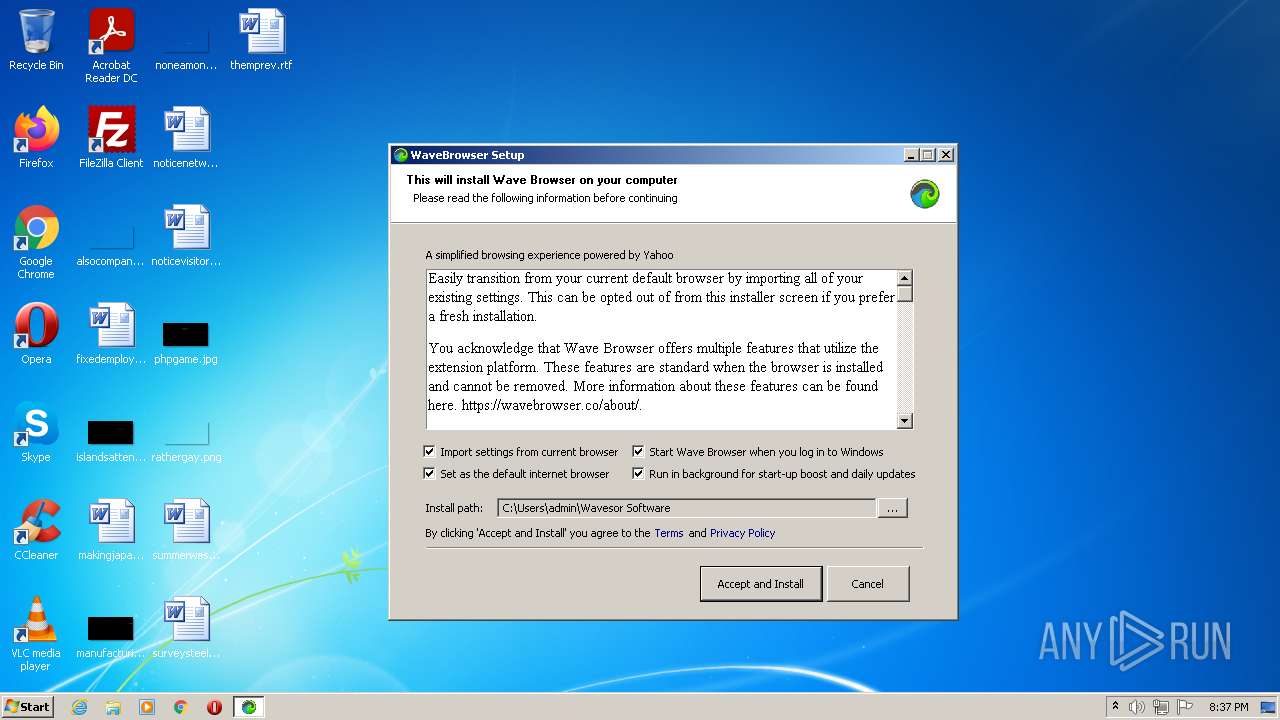The image size is (1280, 720).
Task: Close the WaveBrowser Setup window
Action: (x=945, y=155)
